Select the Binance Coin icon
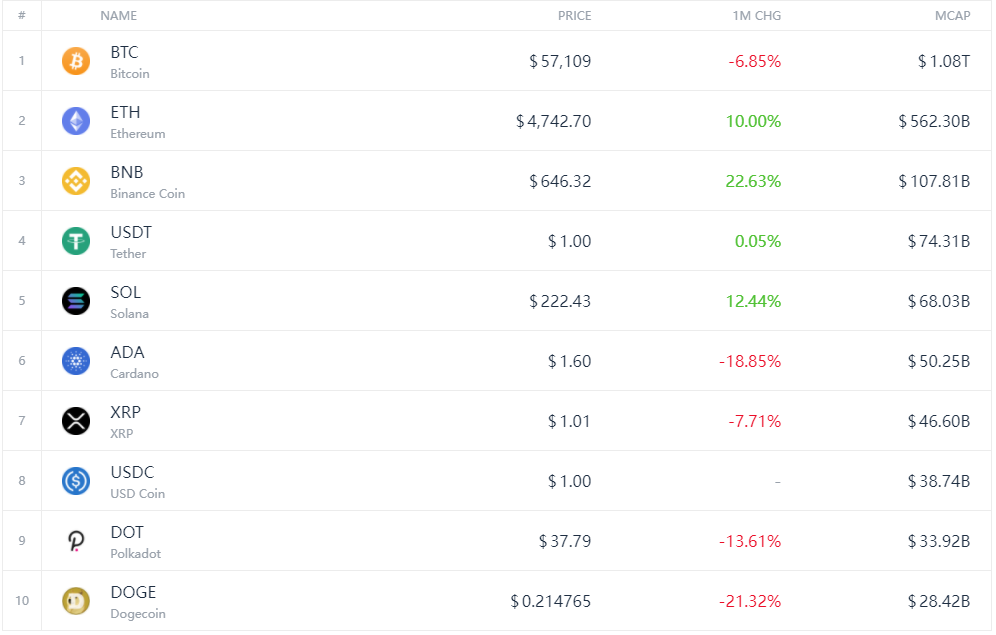Screen dimensions: 996x635 tap(76, 181)
